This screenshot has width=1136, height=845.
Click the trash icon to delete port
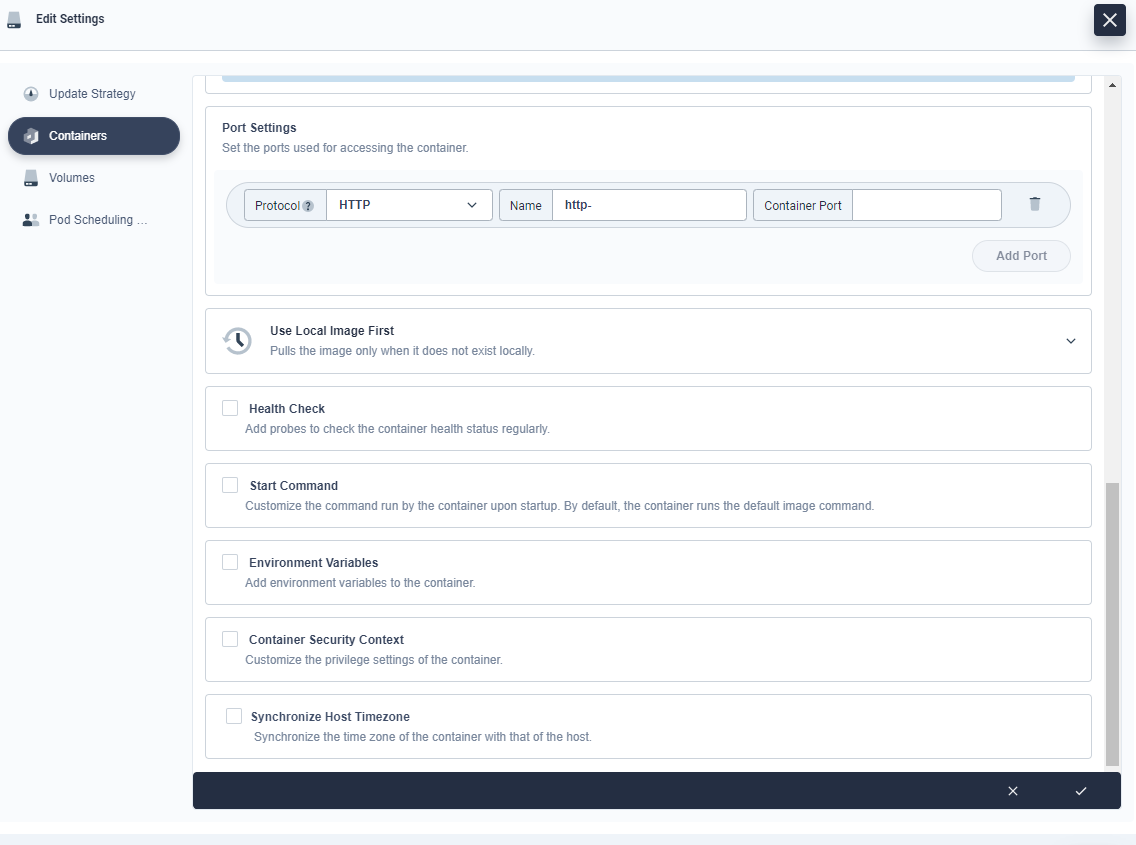click(x=1035, y=204)
